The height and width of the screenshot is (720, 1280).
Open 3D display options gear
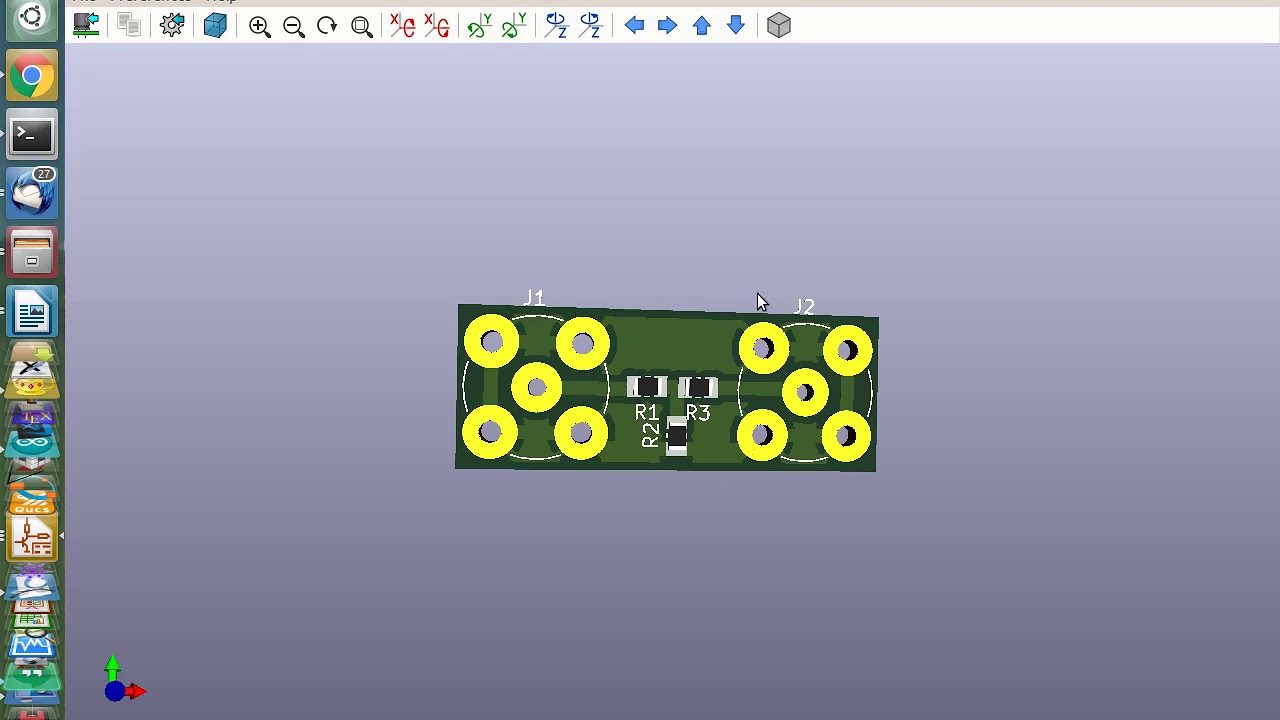pyautogui.click(x=172, y=25)
